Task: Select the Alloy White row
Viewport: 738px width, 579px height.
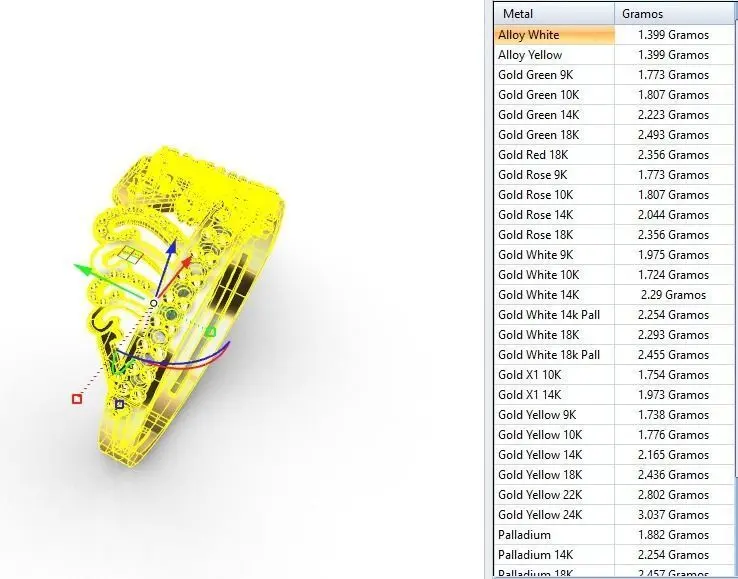Action: (615, 35)
